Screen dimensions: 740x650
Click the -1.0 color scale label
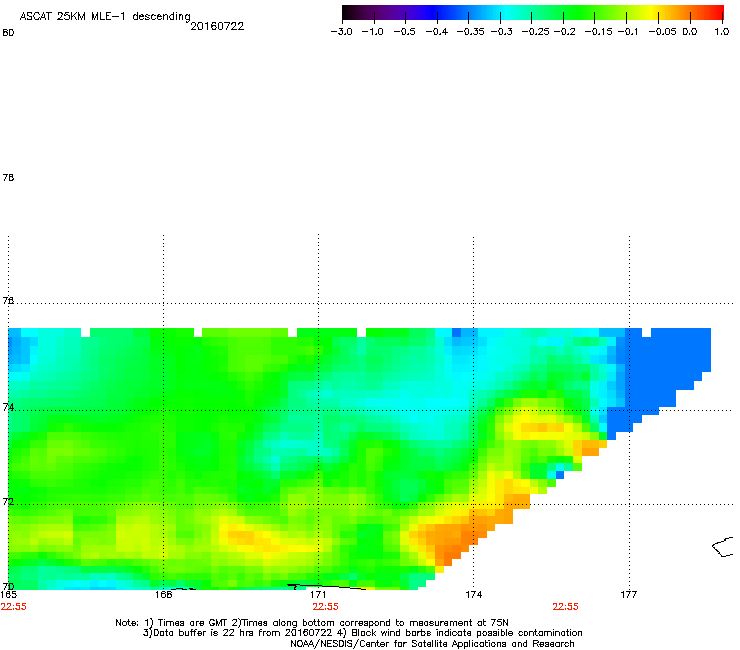pyautogui.click(x=373, y=32)
